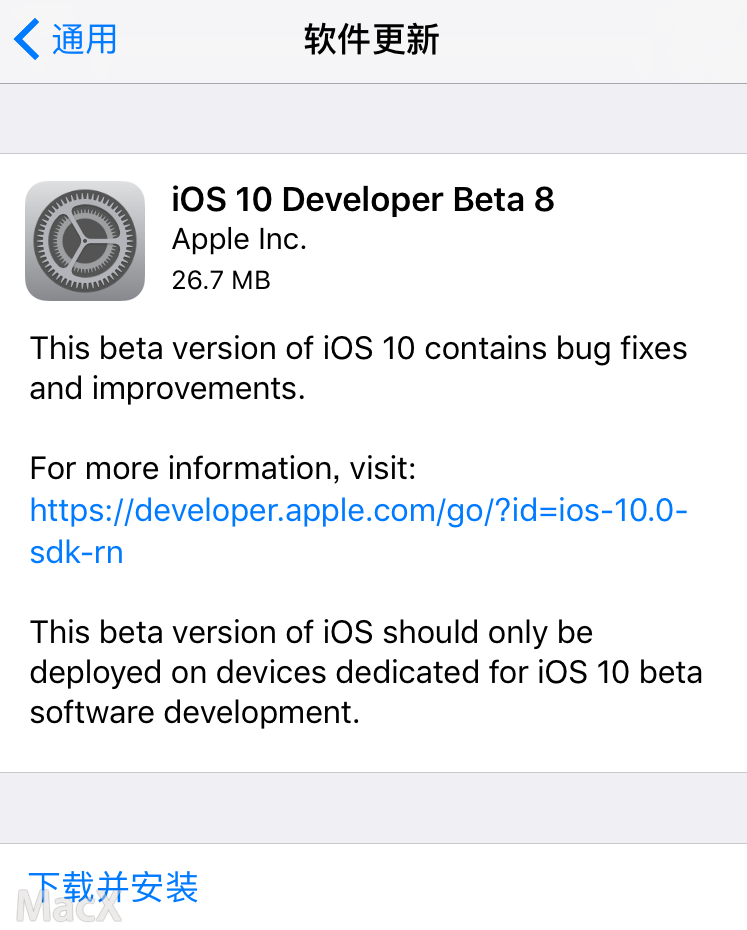This screenshot has width=747, height=930.
Task: Tap the Apple Inc. publisher label
Action: click(239, 240)
